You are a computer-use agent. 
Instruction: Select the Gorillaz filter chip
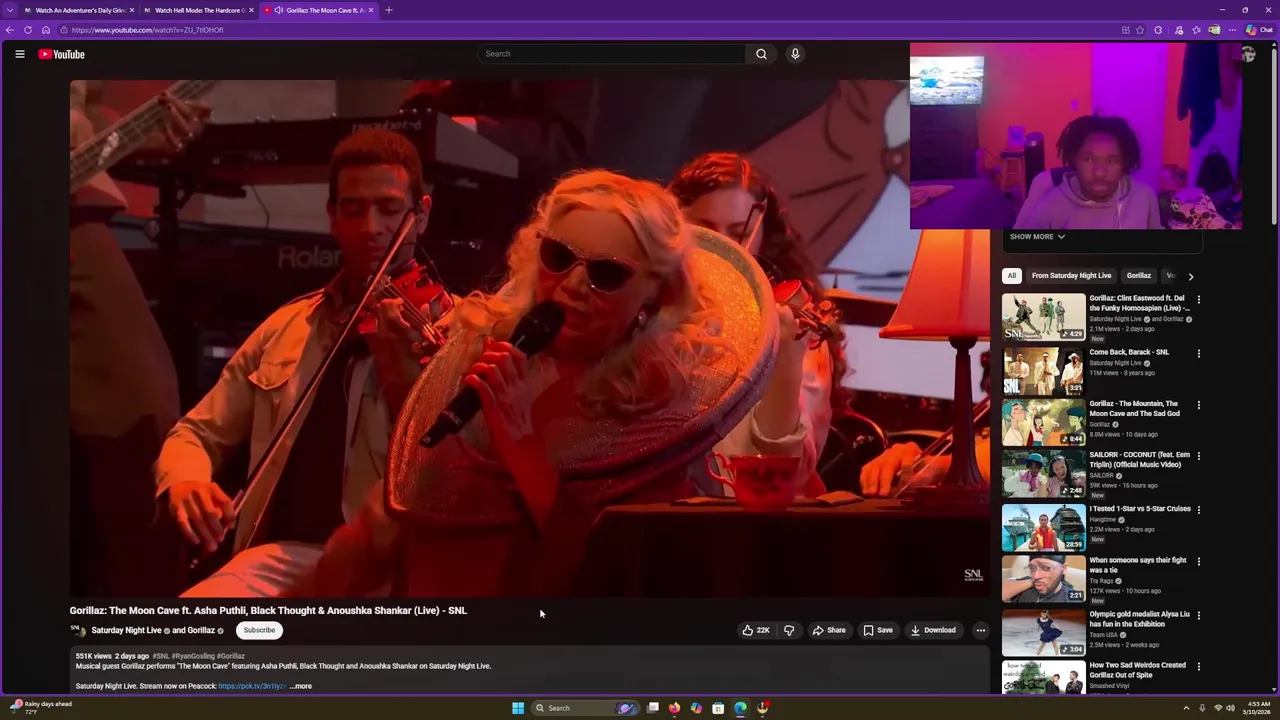(1139, 276)
